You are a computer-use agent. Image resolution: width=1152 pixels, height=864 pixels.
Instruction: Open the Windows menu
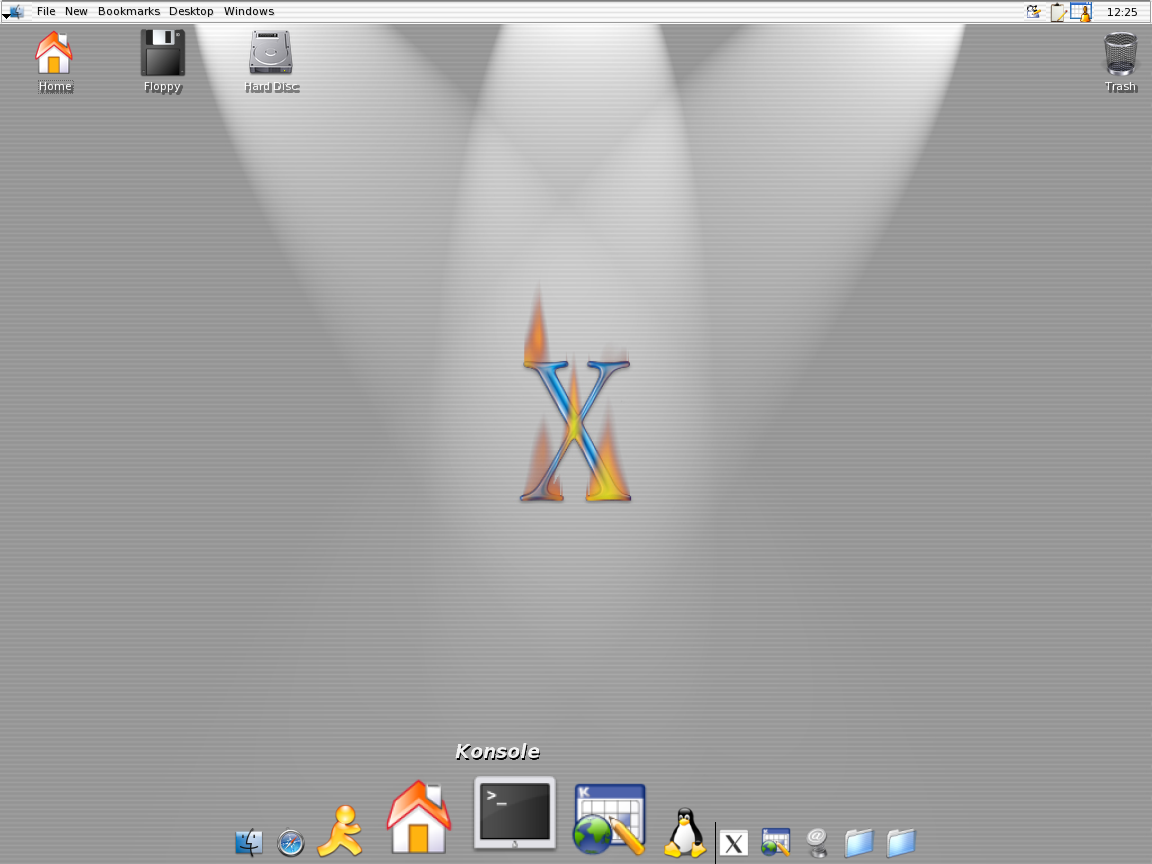point(249,12)
